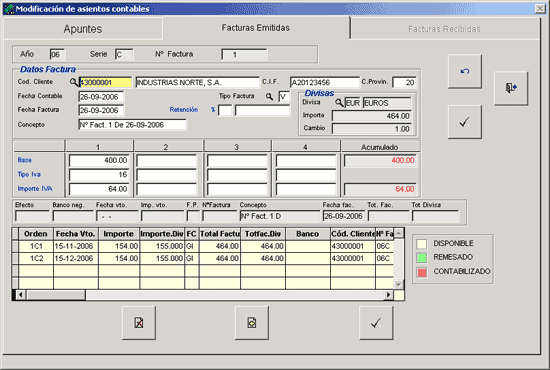
Task: Click the Cambio field 1.00
Action: coord(371,129)
